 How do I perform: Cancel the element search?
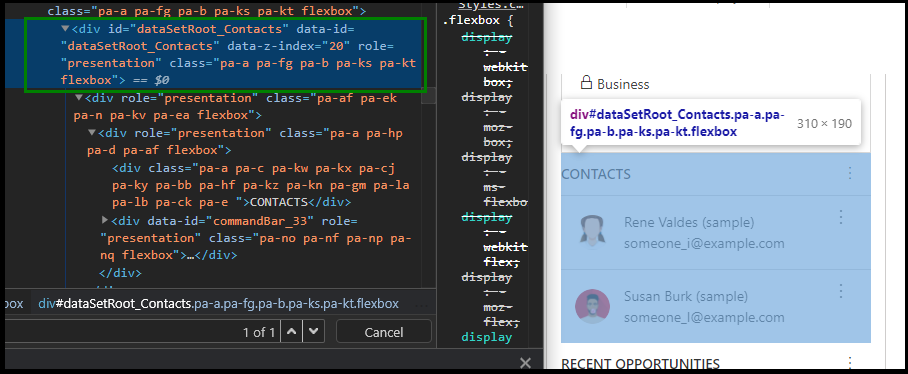pos(383,332)
